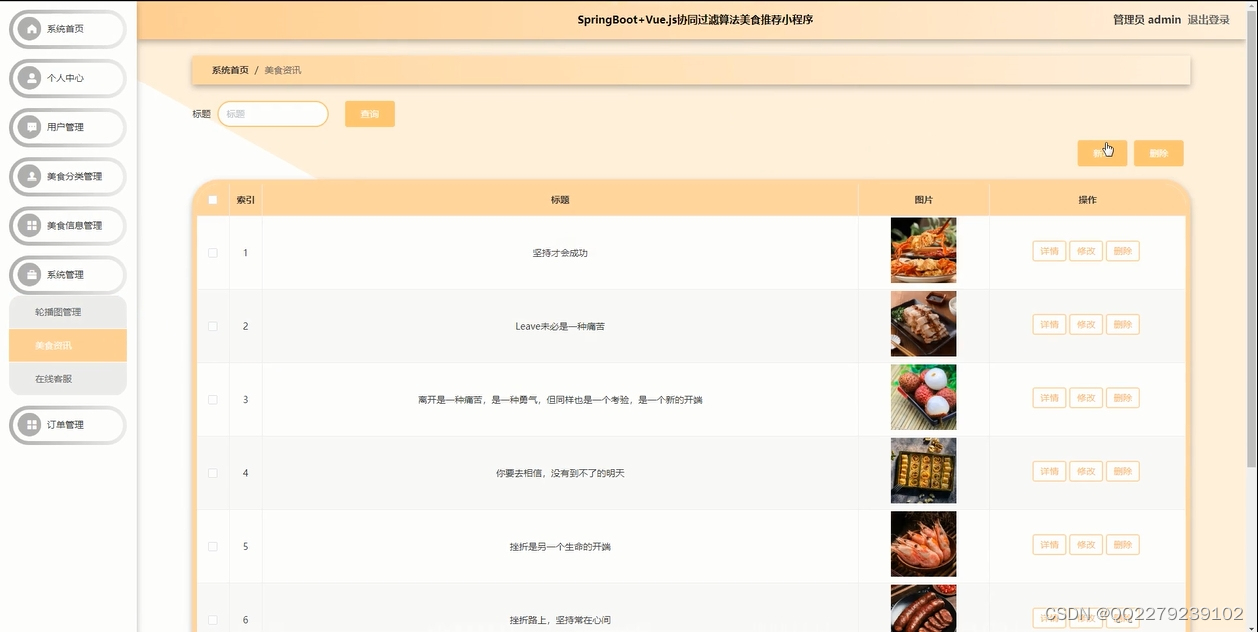Switch to 美食资讯 in the sidebar
Viewport: 1258px width, 632px height.
tap(67, 344)
